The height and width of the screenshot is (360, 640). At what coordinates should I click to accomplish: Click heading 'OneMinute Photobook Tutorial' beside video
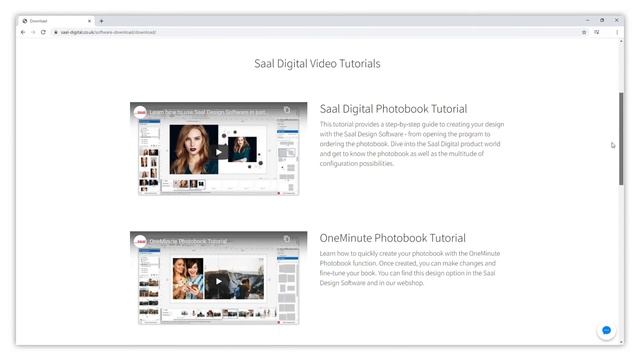pyautogui.click(x=393, y=238)
